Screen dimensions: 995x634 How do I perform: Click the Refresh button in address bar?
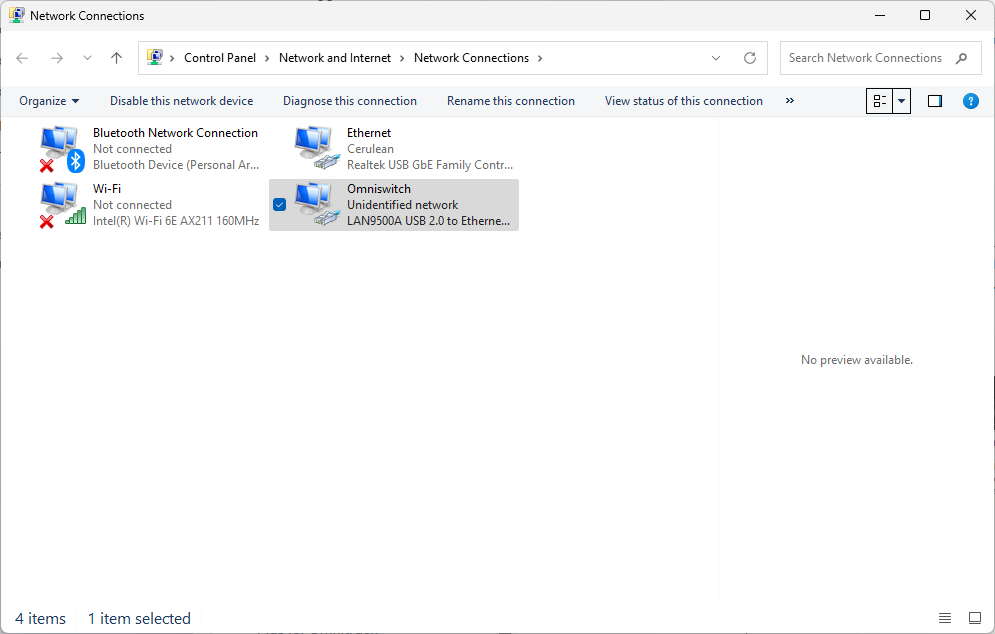click(x=750, y=58)
